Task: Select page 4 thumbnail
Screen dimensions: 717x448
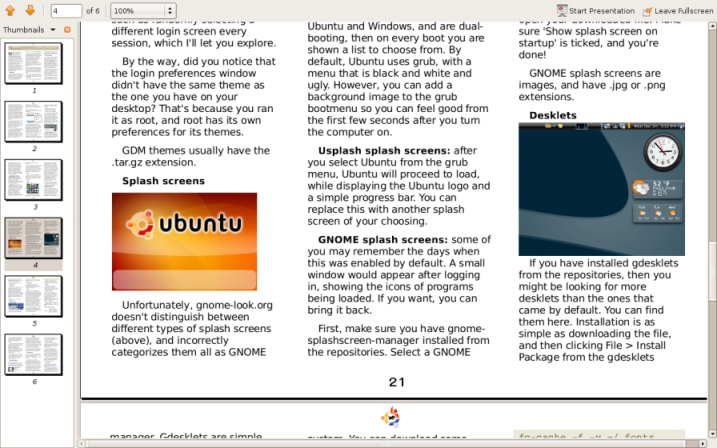Action: click(x=33, y=238)
